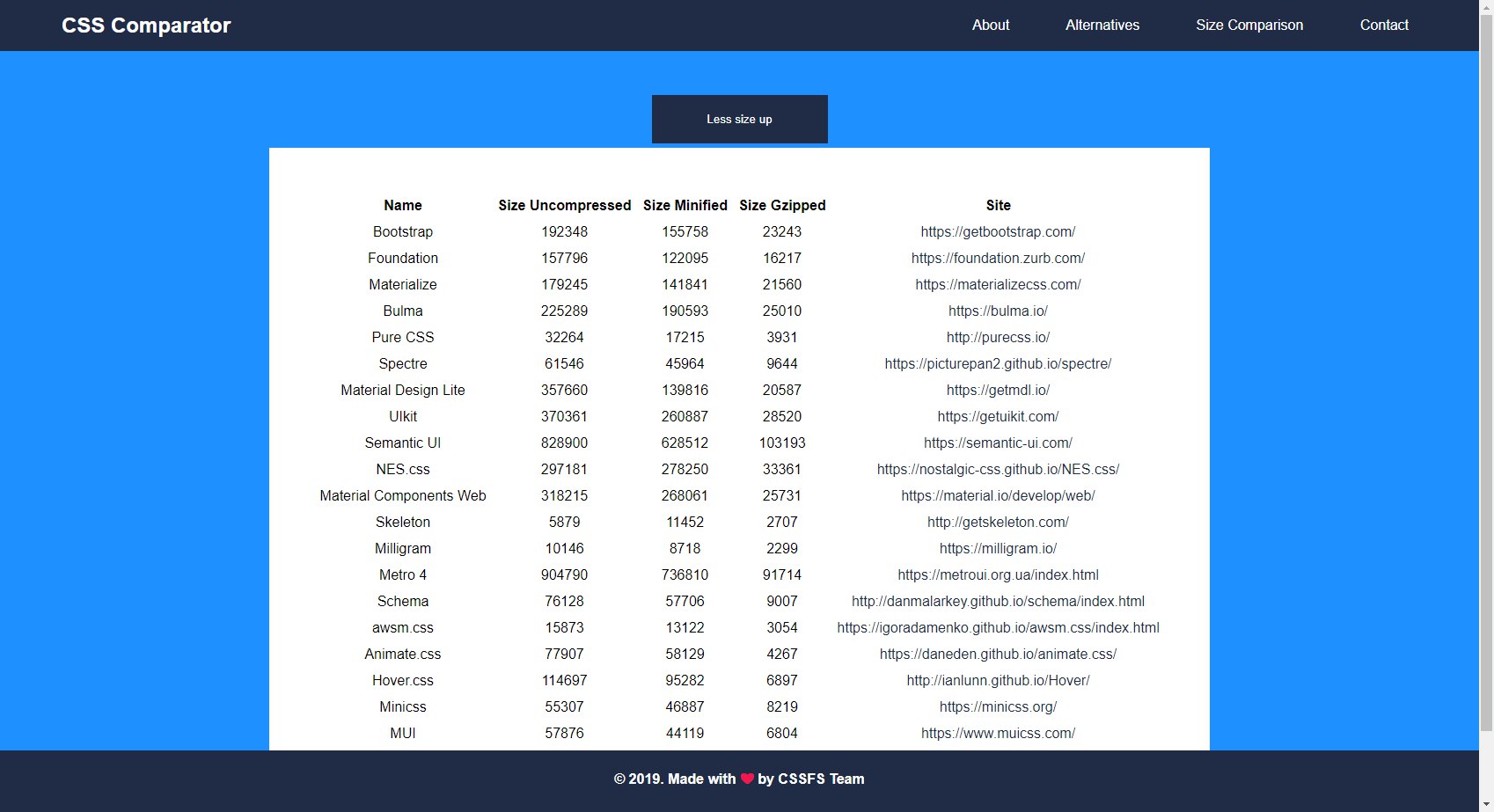Click the Size Gzipped column header
Screen dimensions: 1494x812
click(x=782, y=205)
